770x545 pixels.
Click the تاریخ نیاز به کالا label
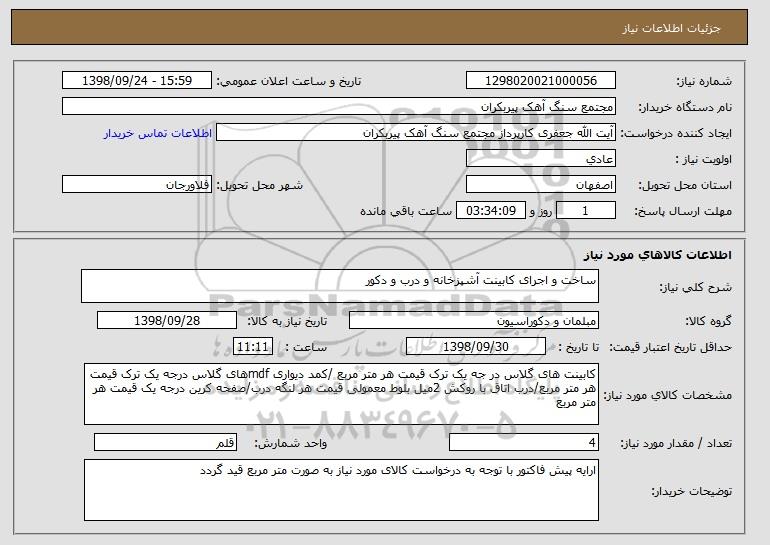coord(287,321)
